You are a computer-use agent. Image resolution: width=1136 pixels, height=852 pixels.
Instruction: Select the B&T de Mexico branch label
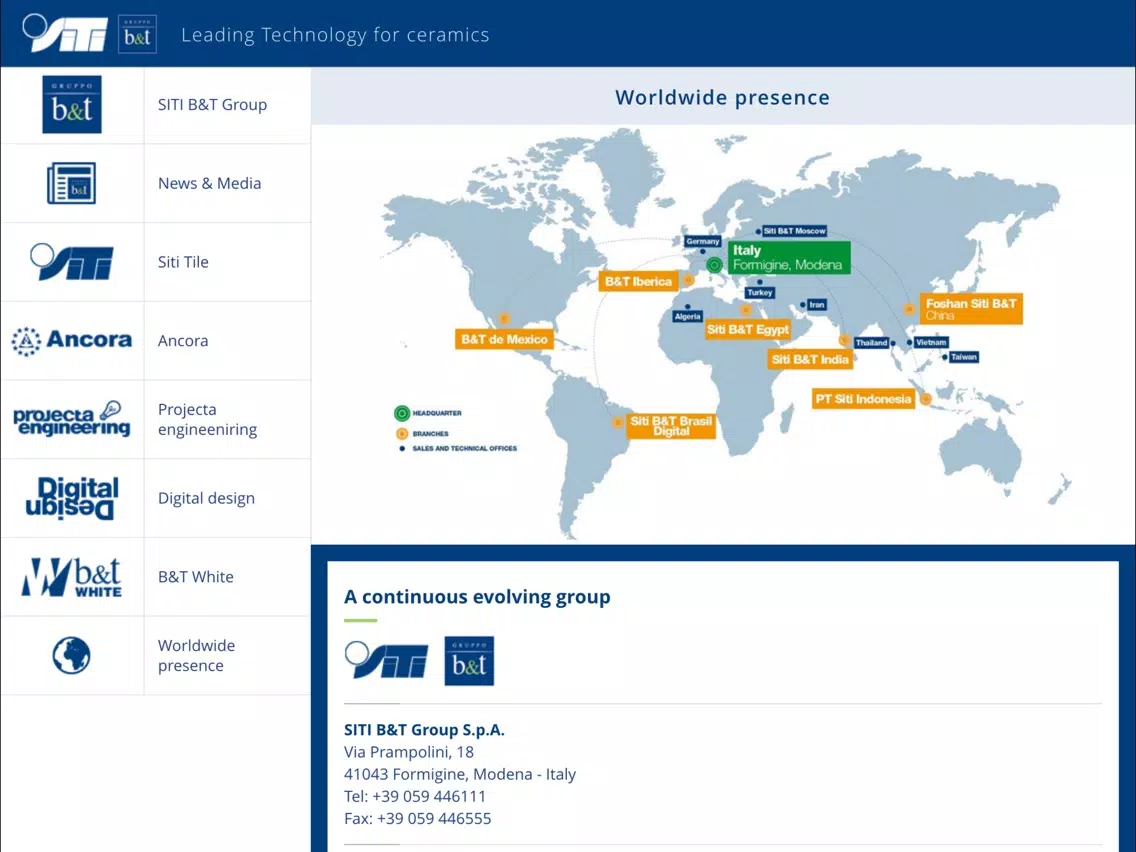coord(504,339)
